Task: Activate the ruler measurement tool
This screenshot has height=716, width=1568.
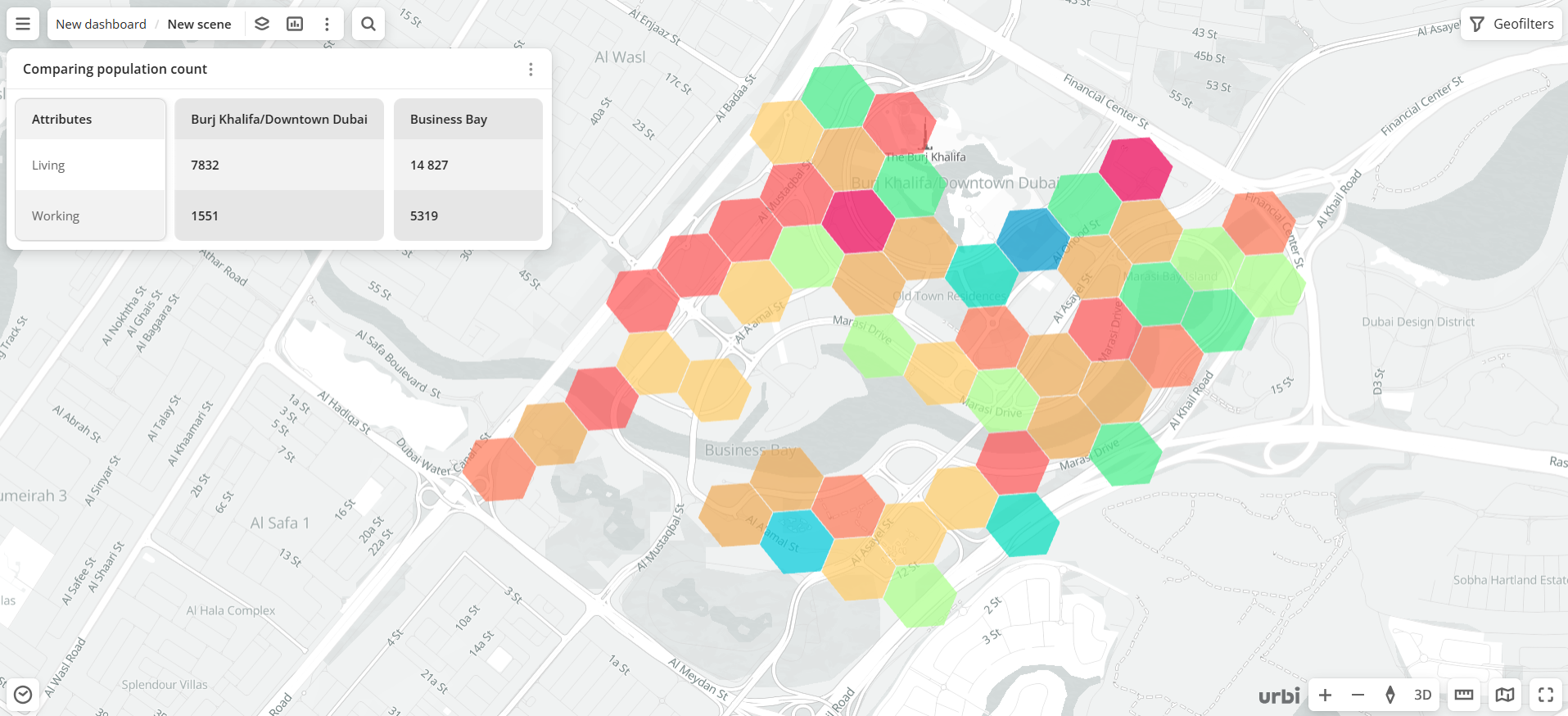Action: tap(1464, 695)
